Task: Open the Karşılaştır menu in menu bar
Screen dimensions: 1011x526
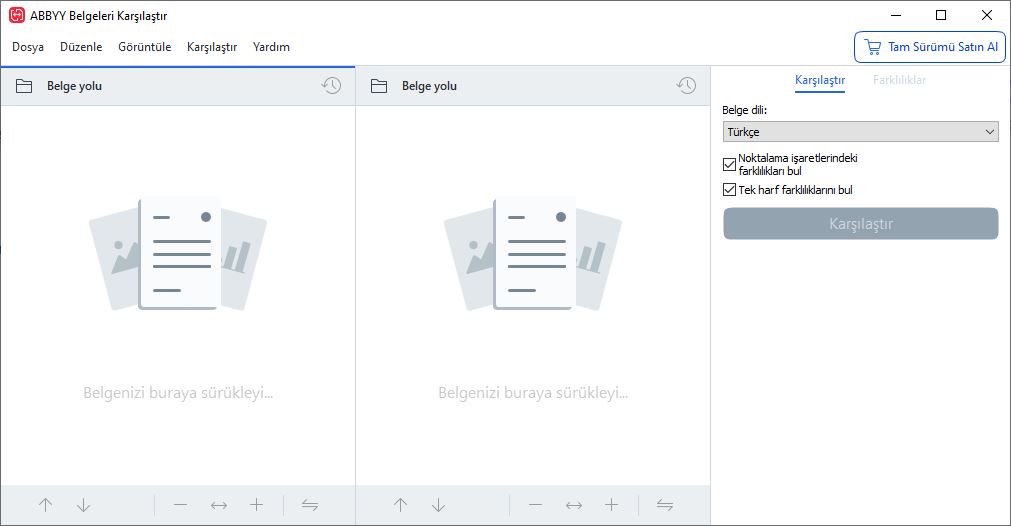Action: click(212, 47)
